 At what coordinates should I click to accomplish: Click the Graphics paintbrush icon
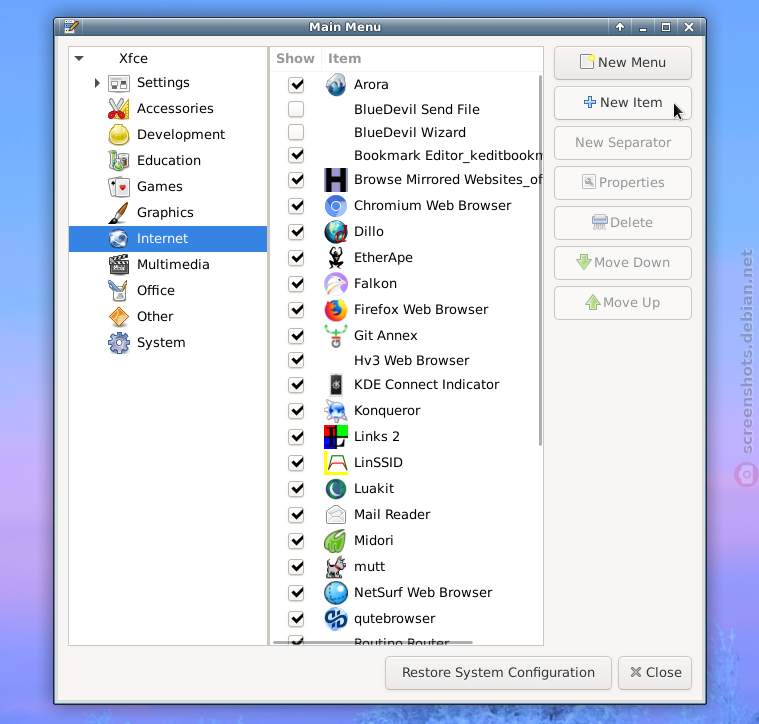(x=119, y=212)
